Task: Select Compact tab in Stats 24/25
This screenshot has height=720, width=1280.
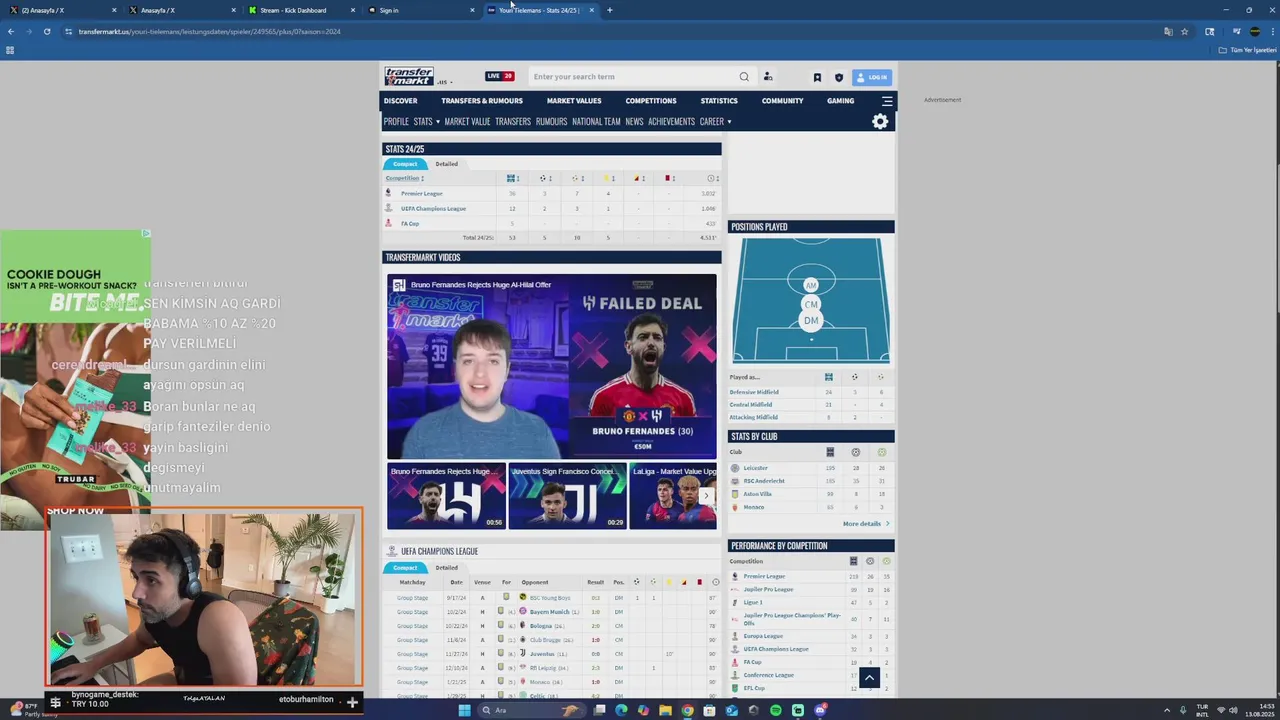Action: (x=405, y=164)
